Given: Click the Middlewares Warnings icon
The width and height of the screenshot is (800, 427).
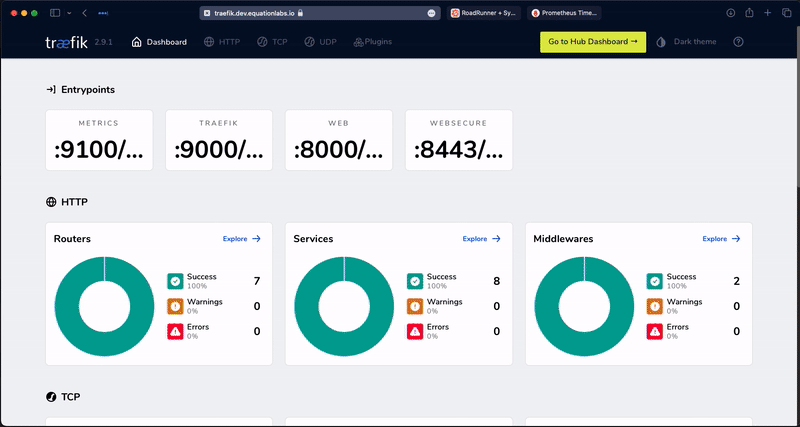Looking at the screenshot, I should [x=655, y=306].
